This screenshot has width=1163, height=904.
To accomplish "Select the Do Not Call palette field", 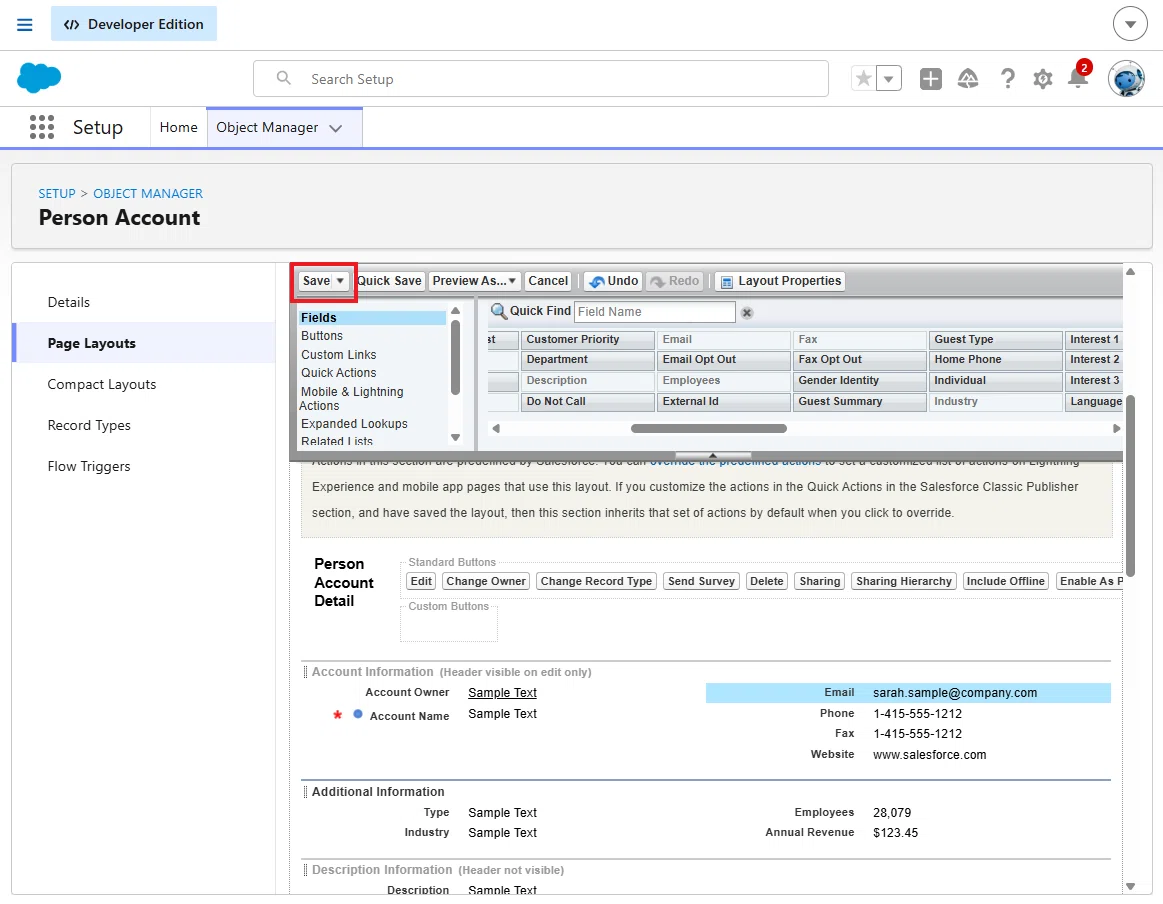I will tap(587, 402).
